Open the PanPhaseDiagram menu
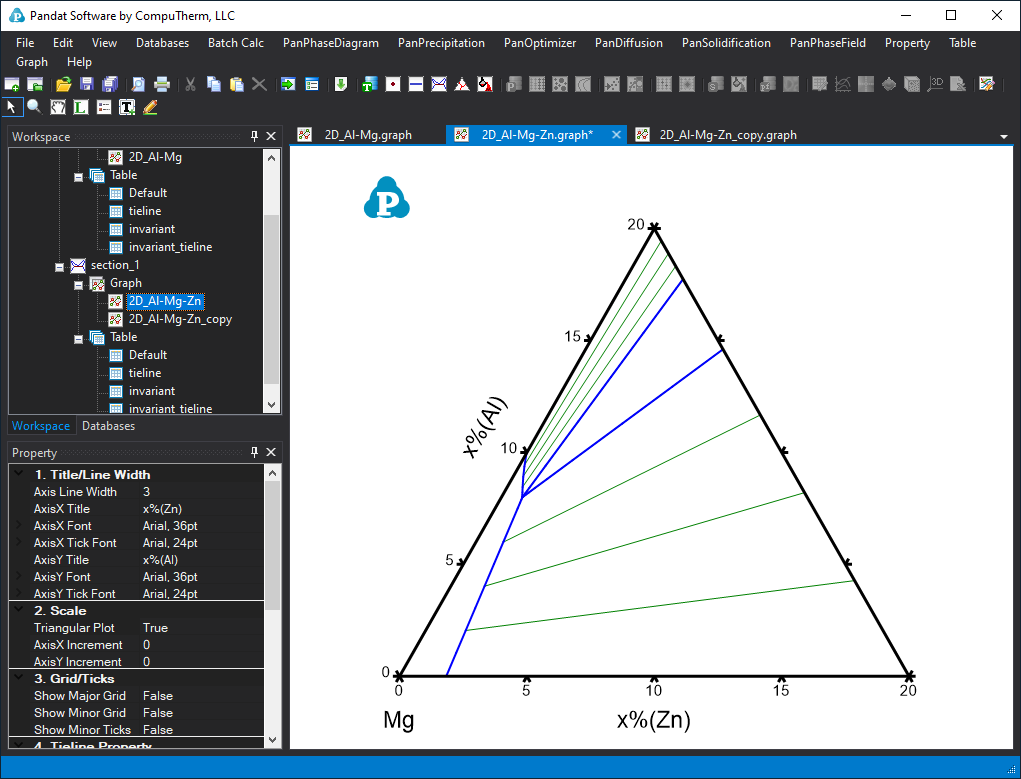Screen dimensions: 1021x779 [330, 43]
